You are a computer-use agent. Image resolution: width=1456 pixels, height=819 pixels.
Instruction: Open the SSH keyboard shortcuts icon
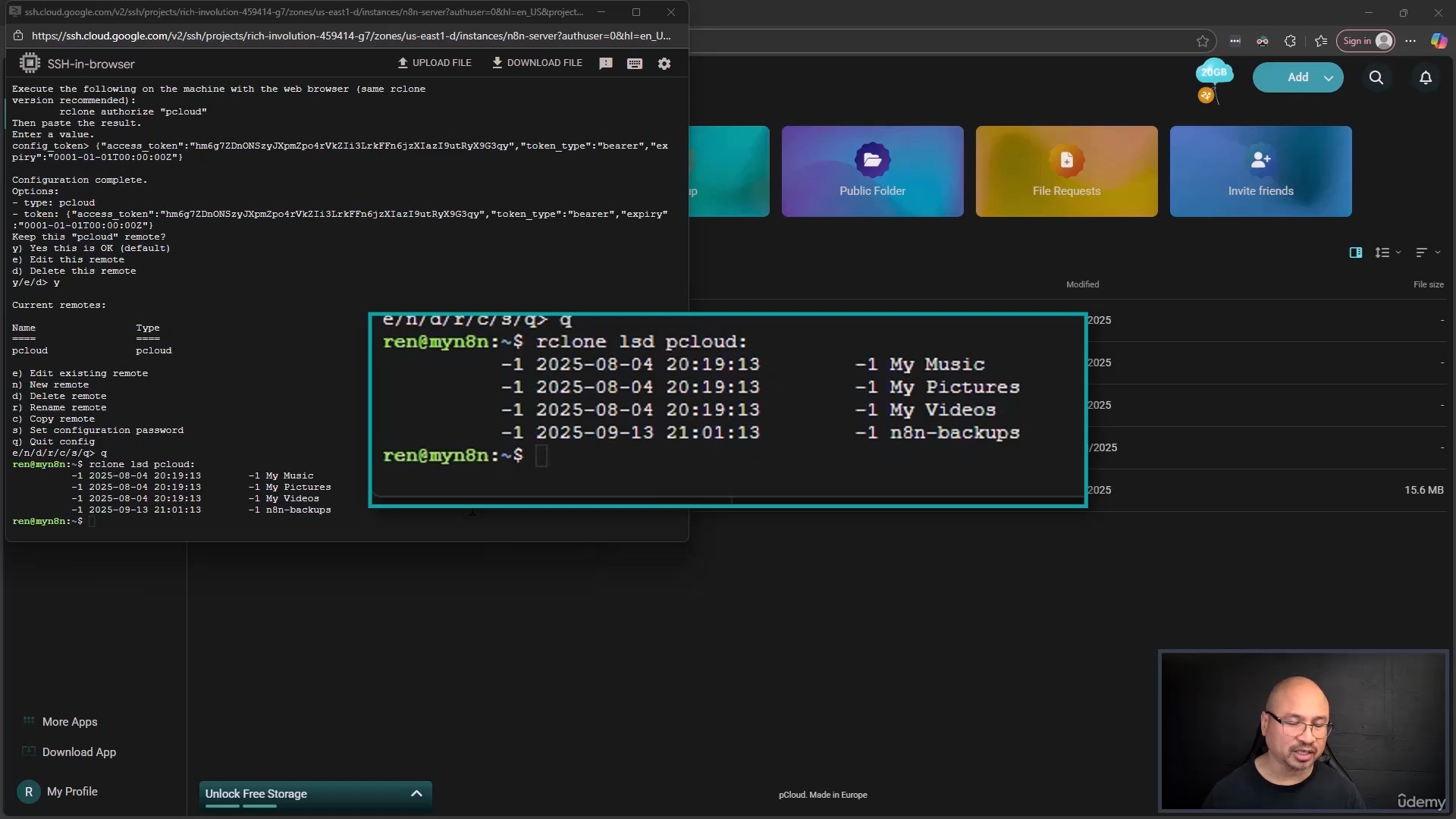click(x=635, y=64)
